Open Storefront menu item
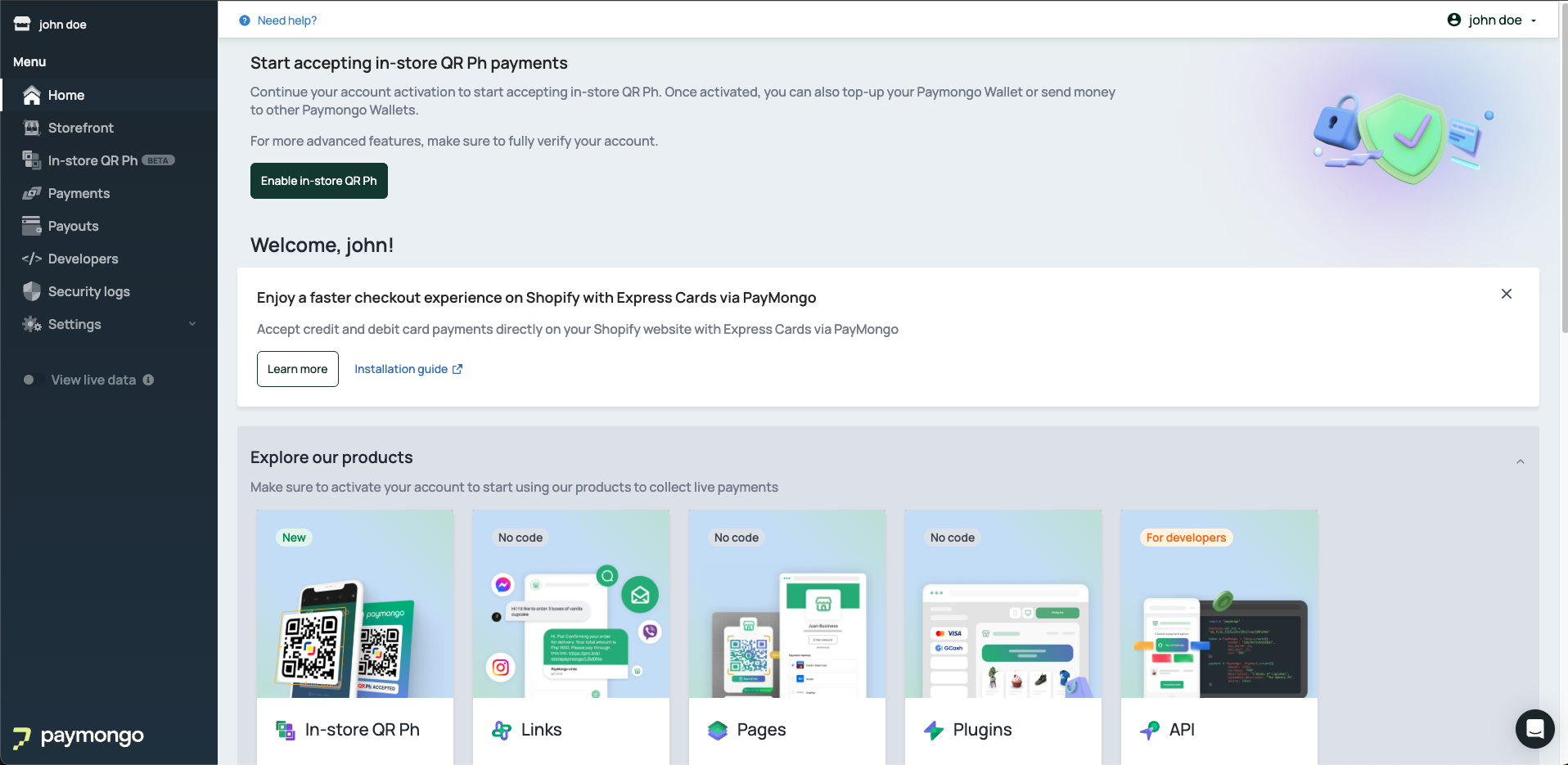 tap(109, 128)
